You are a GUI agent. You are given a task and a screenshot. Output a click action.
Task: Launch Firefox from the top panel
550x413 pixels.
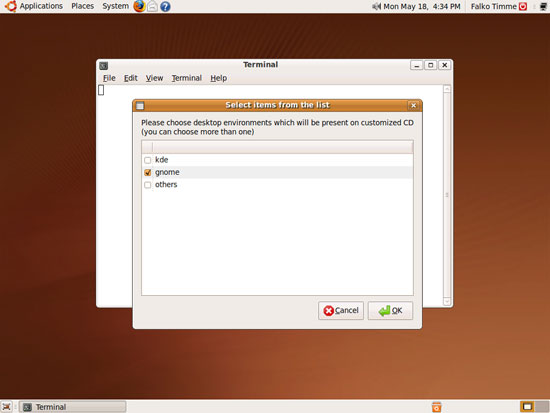pyautogui.click(x=139, y=6)
